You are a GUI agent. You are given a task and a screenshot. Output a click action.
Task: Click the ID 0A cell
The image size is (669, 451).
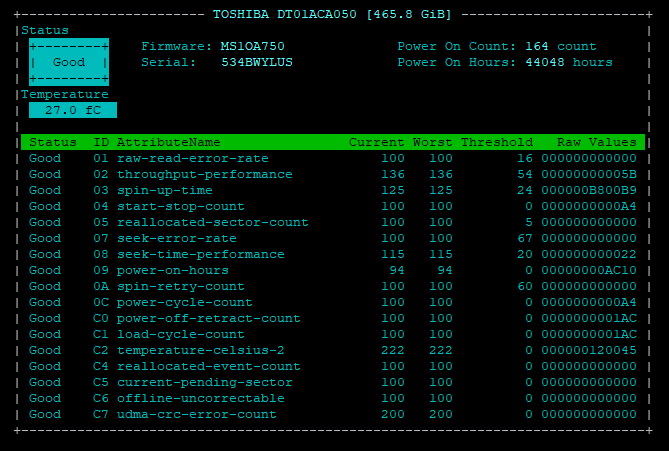[101, 286]
